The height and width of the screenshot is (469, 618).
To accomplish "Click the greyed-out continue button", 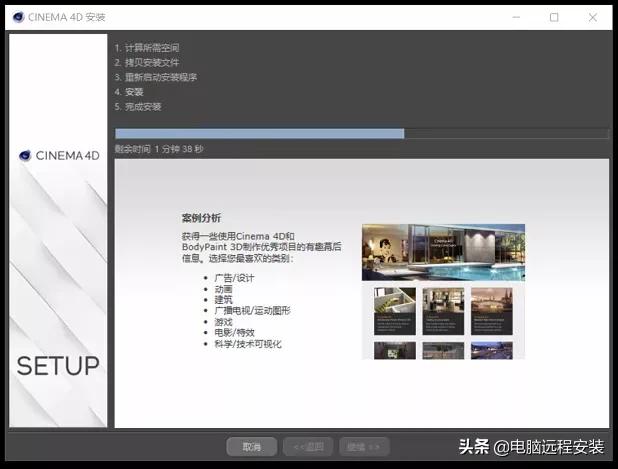I will [364, 447].
